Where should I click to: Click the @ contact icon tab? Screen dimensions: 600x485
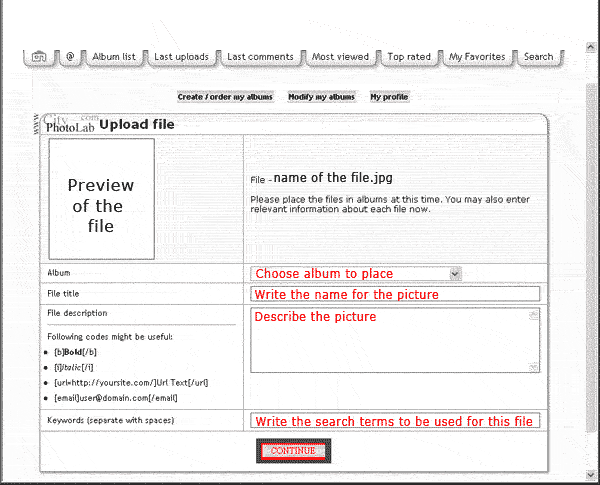(70, 57)
